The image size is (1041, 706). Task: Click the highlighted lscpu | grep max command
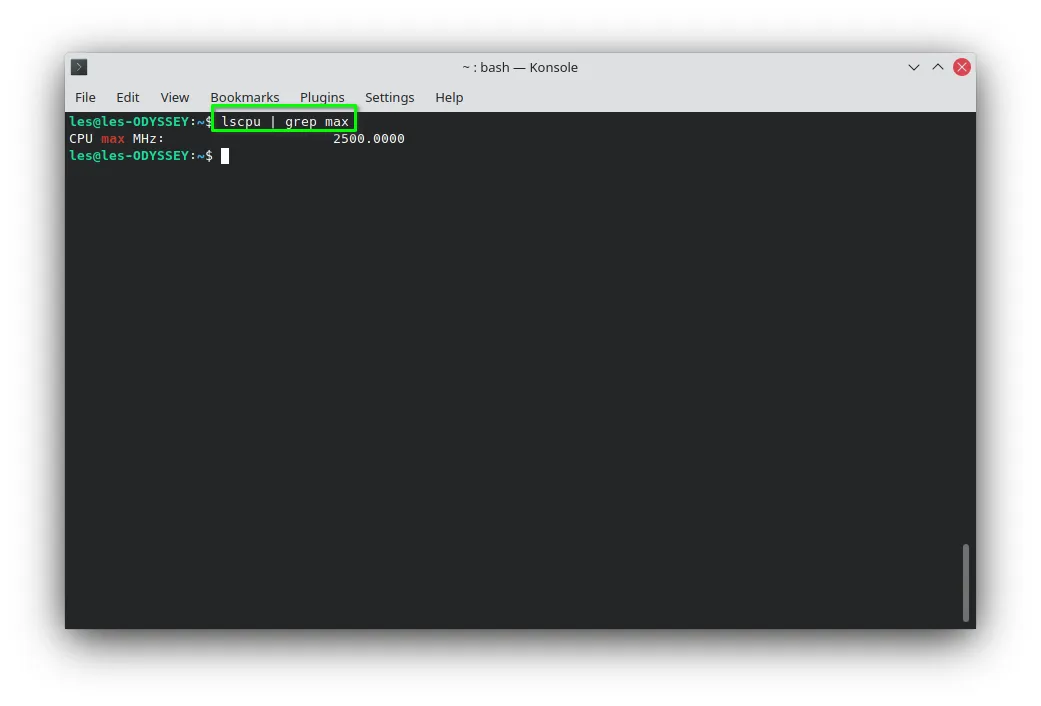[285, 122]
